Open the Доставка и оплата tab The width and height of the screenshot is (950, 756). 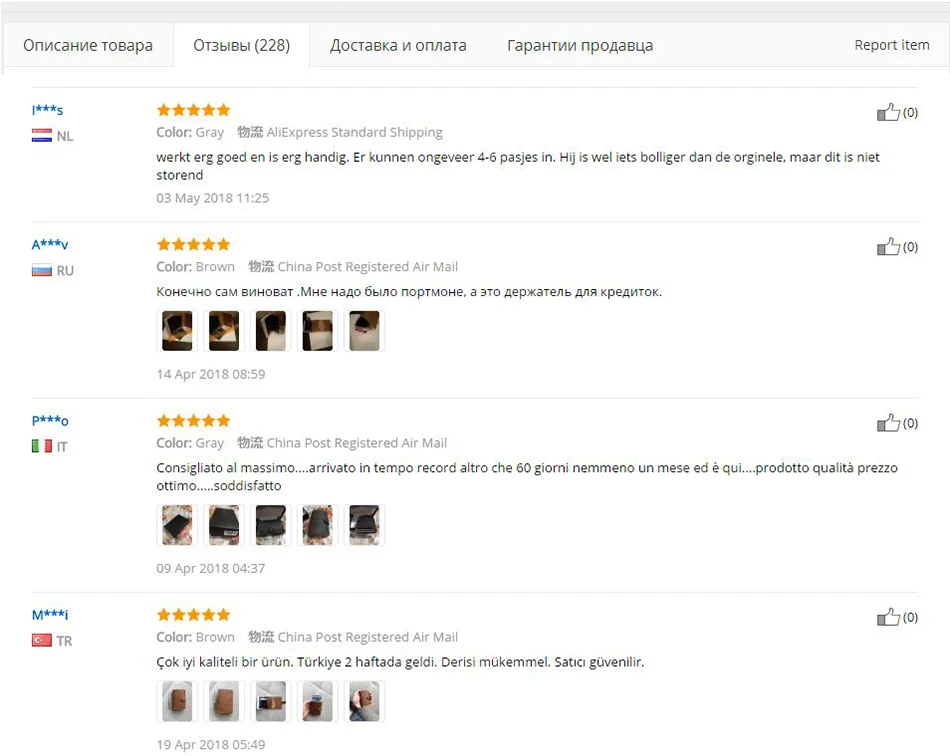point(398,45)
